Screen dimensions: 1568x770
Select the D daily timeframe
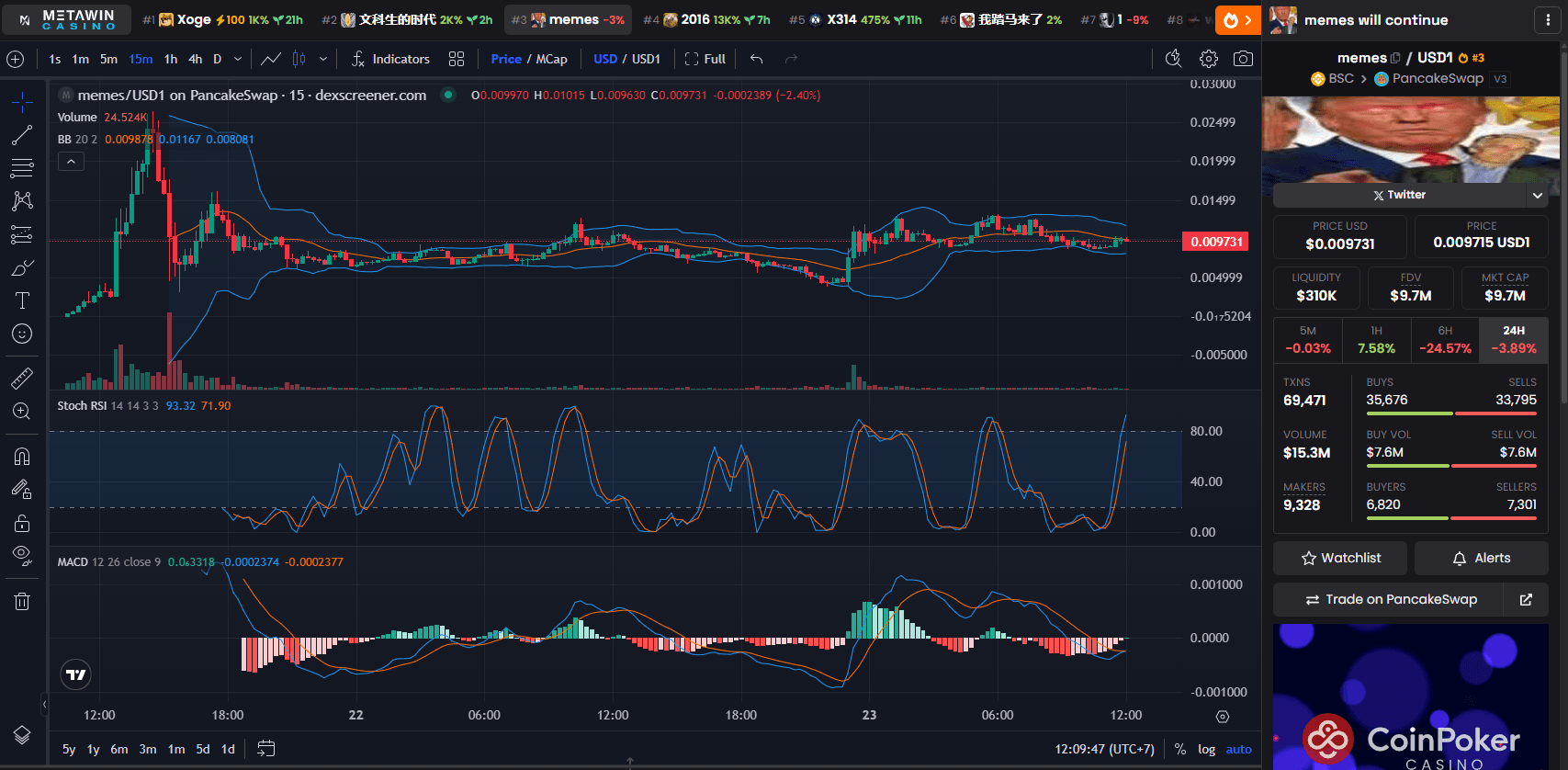click(218, 59)
